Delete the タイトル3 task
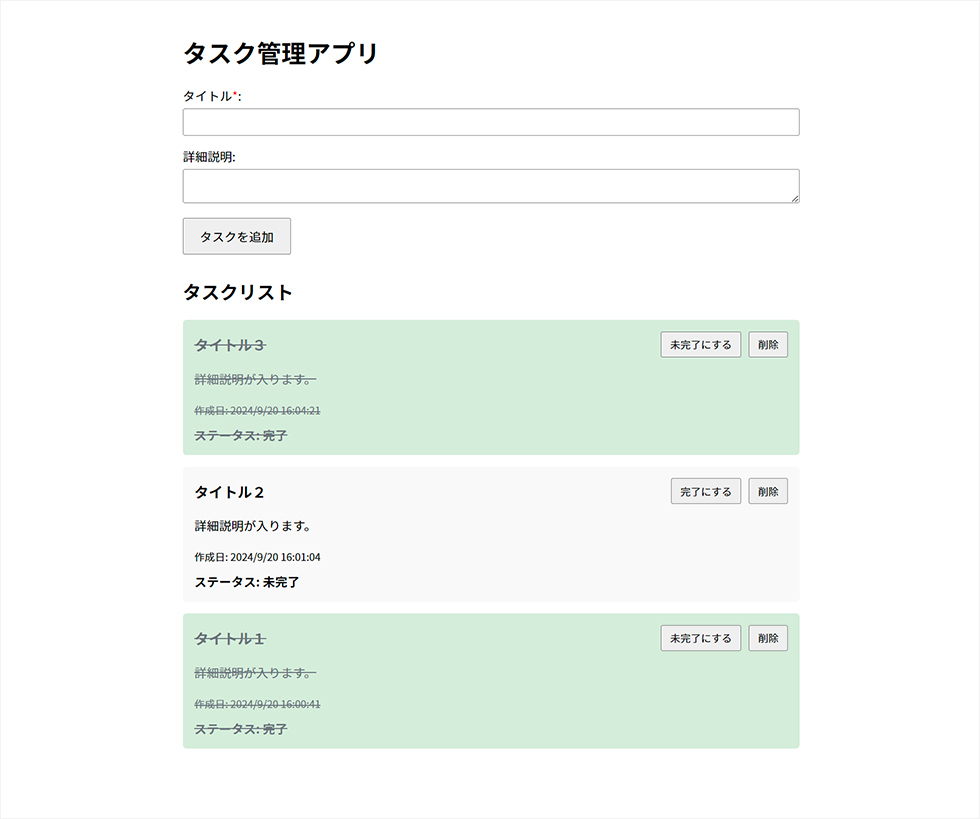Screen dimensions: 980x819 pyautogui.click(x=768, y=344)
